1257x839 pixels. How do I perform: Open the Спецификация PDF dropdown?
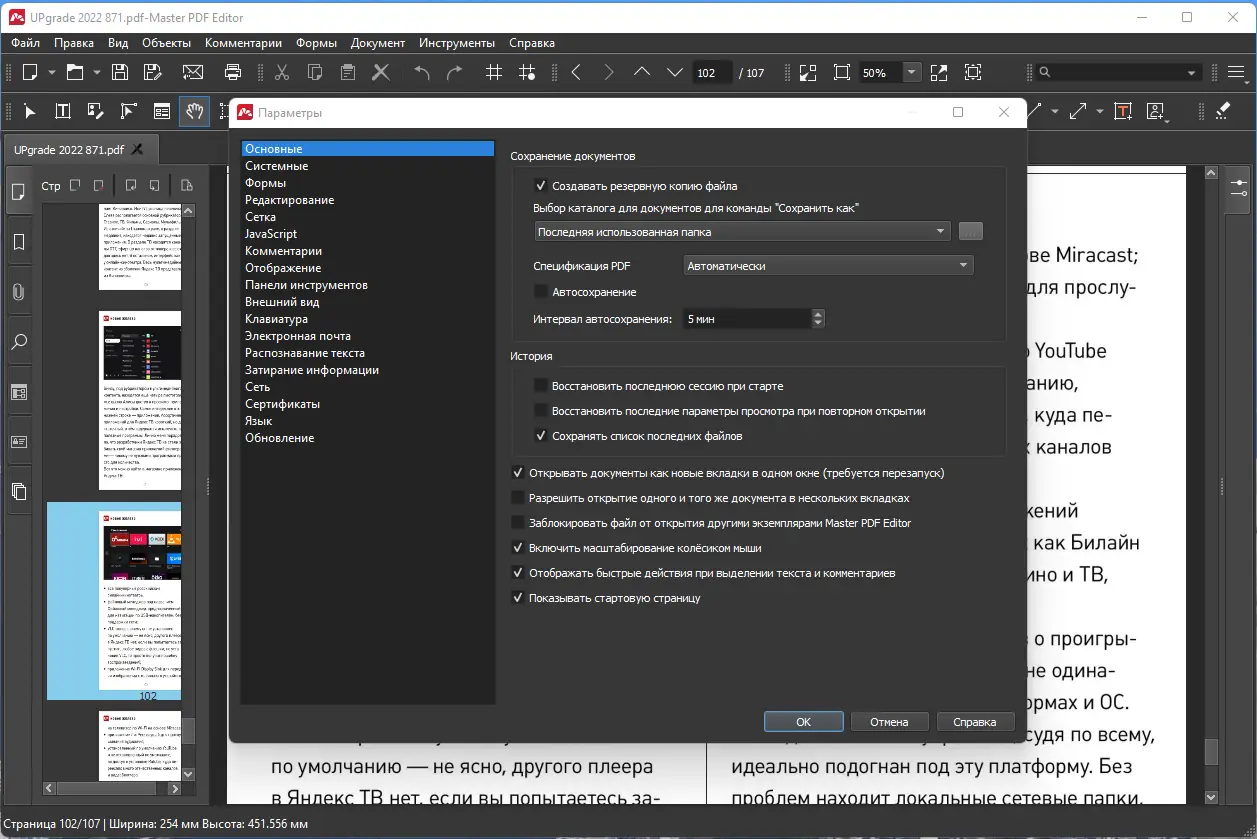point(828,266)
